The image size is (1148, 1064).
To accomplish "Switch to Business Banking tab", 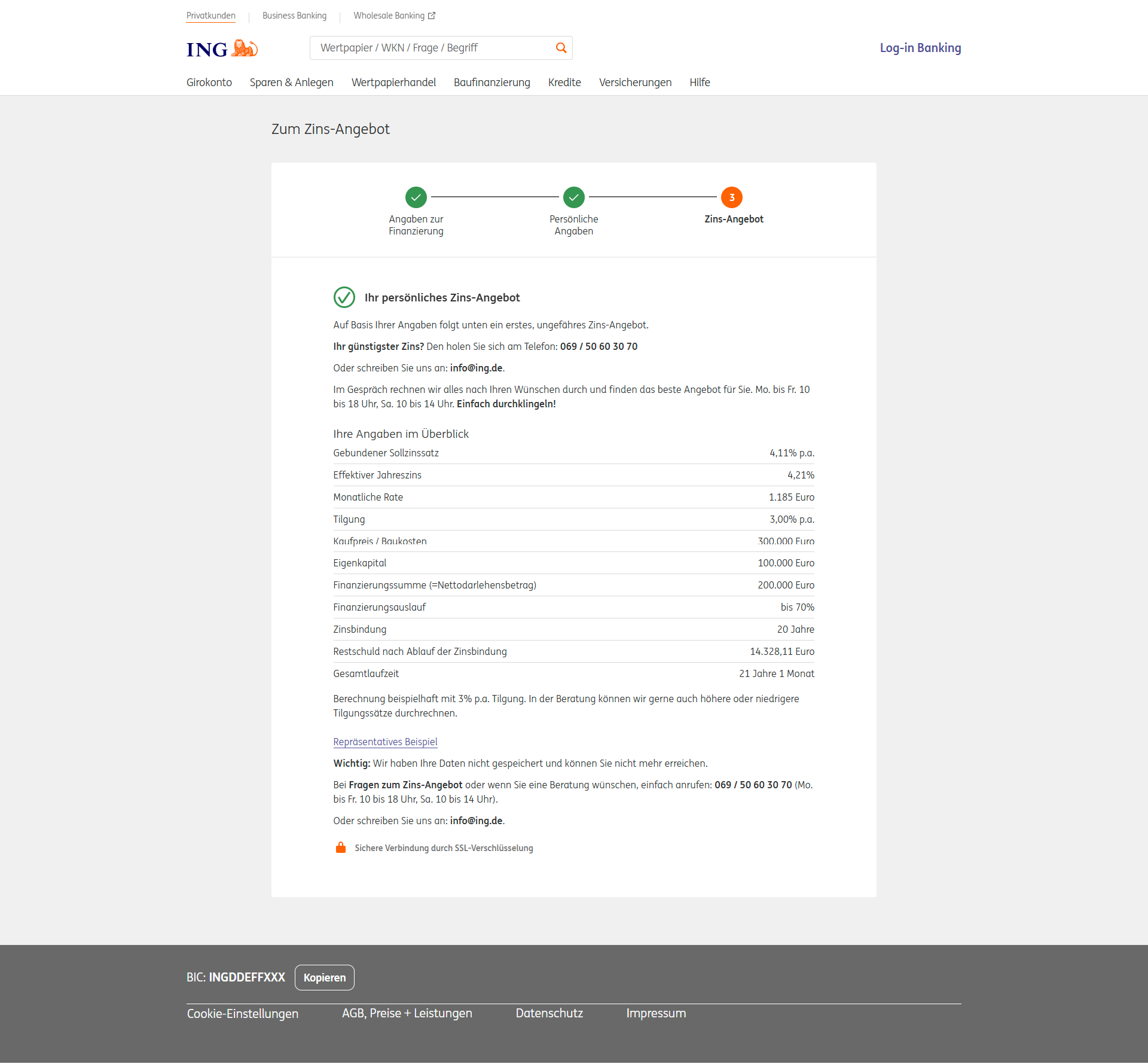I will pyautogui.click(x=294, y=16).
